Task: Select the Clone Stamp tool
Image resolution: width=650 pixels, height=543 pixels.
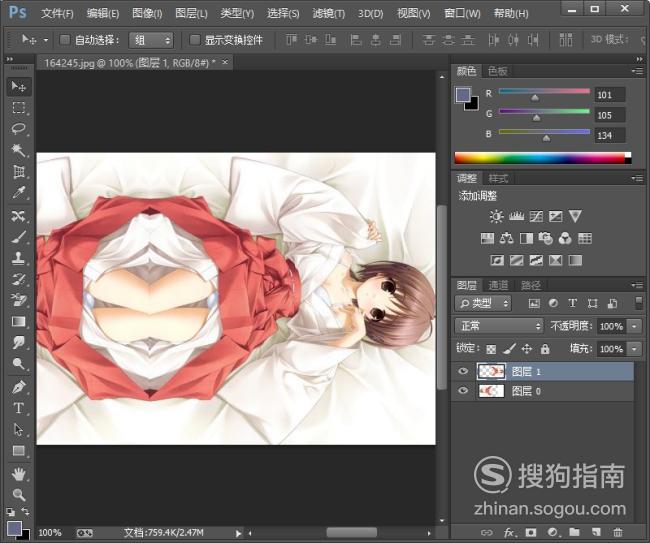Action: (18, 258)
